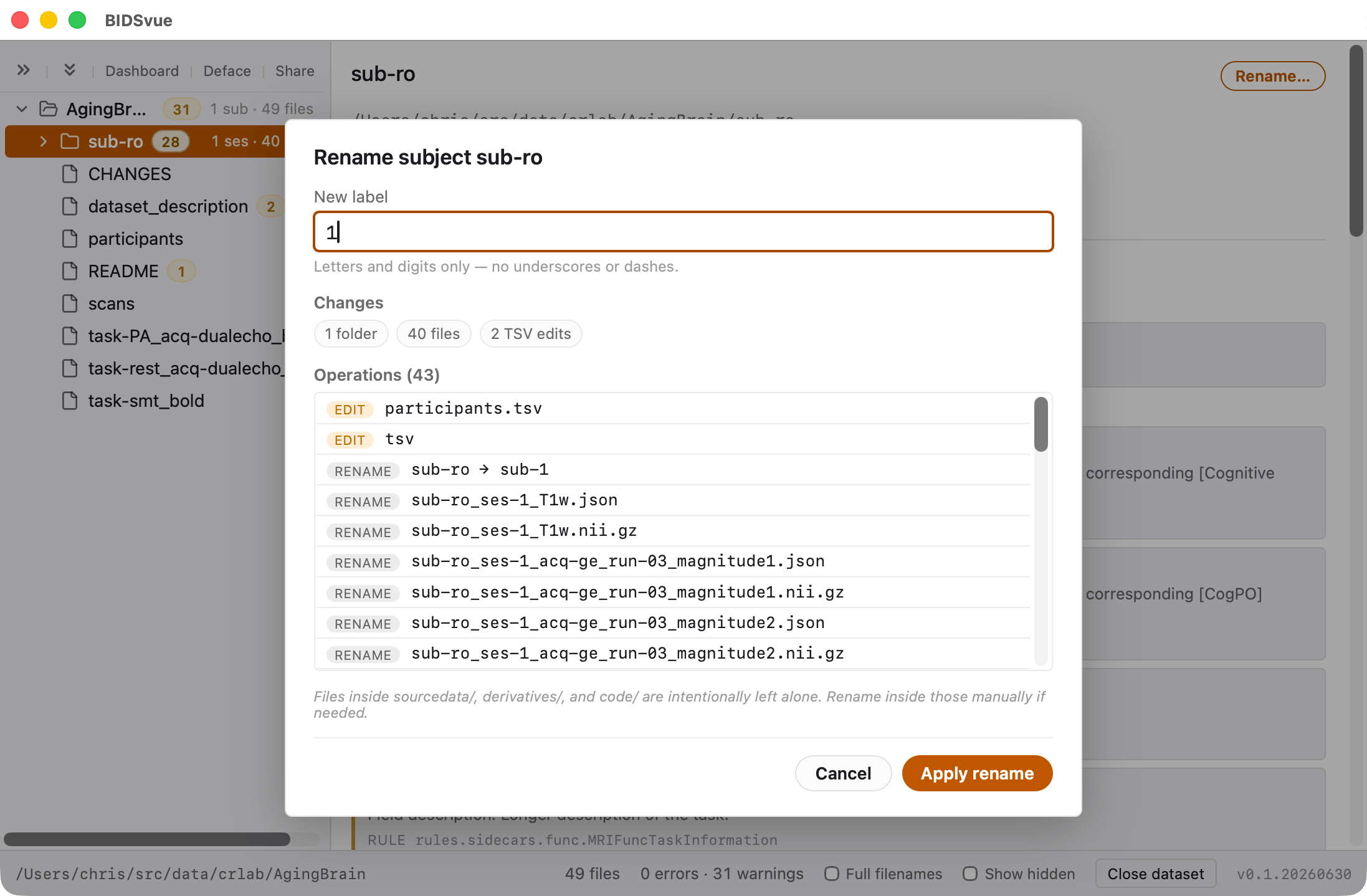1367x896 pixels.
Task: Click the scans file icon
Action: 70,303
